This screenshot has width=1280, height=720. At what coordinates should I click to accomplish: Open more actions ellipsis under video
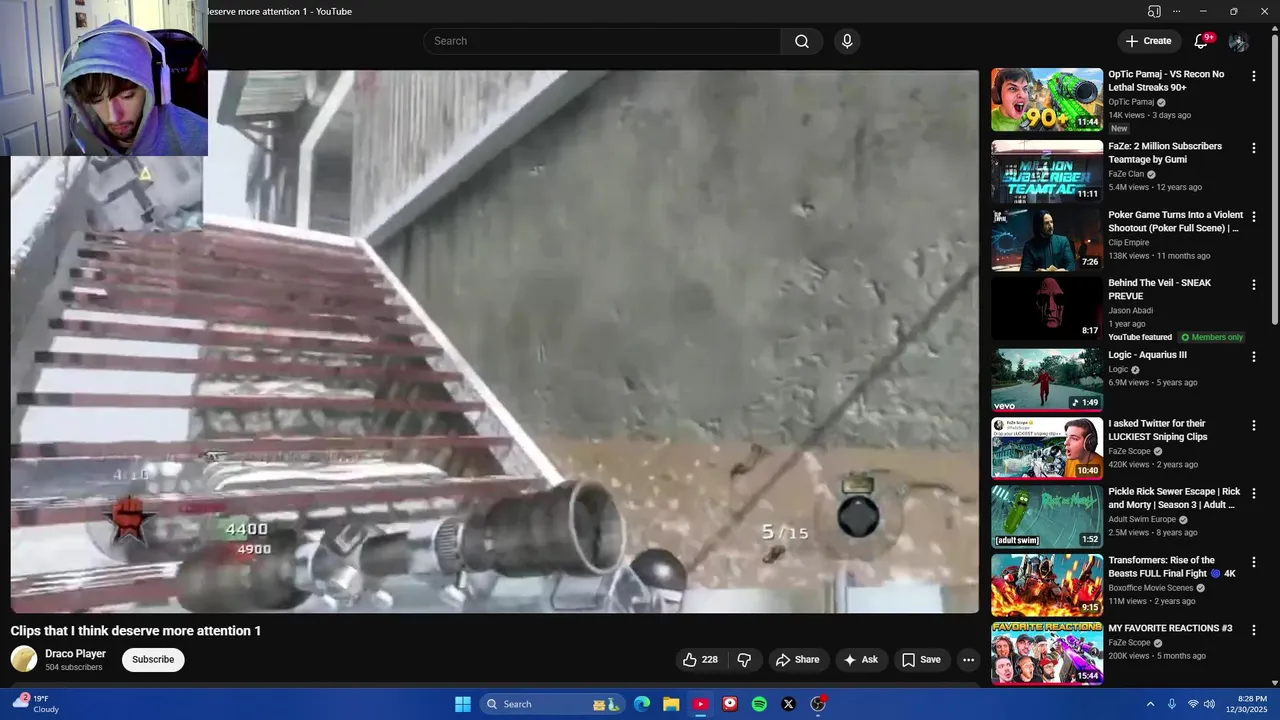click(968, 660)
